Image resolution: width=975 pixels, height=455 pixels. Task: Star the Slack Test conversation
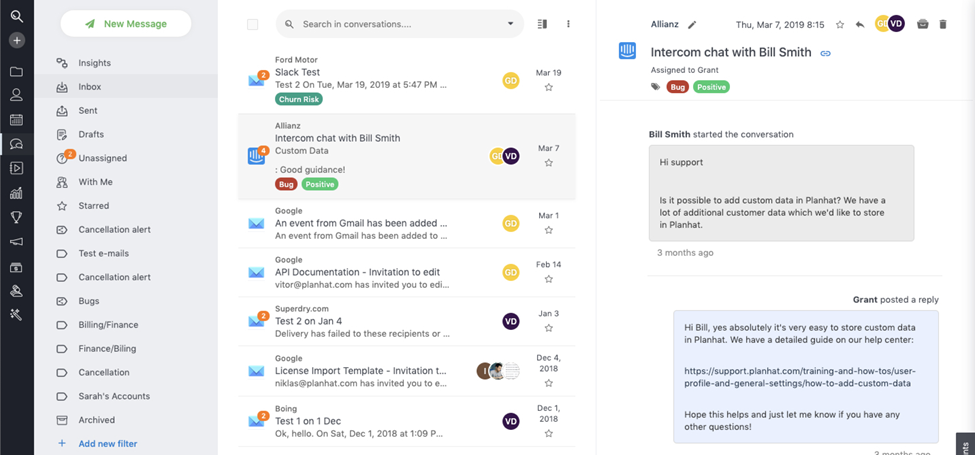548,88
